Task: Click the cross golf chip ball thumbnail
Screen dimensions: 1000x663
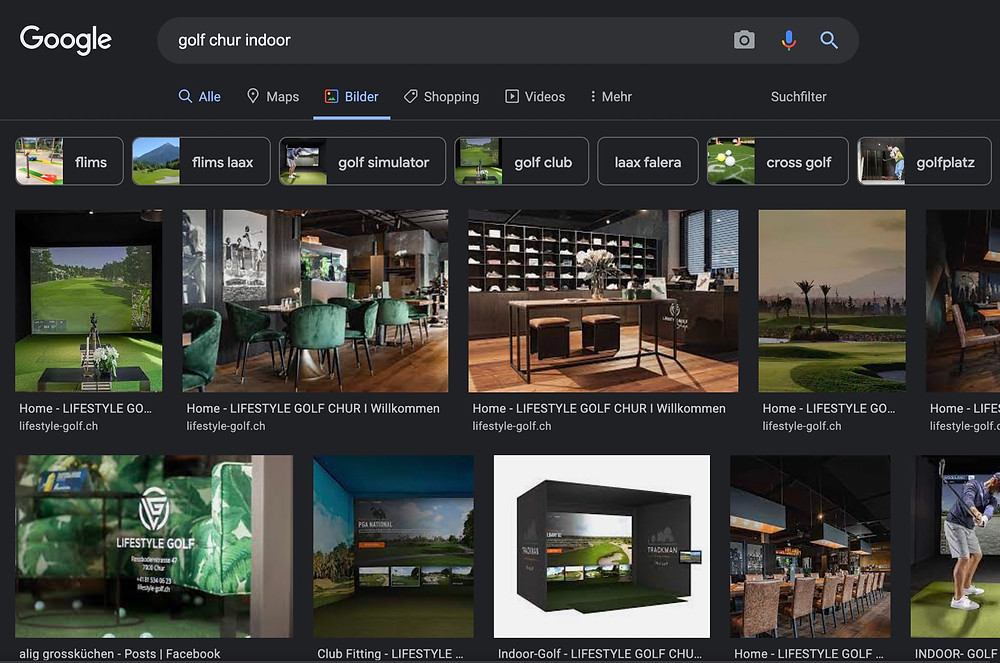Action: (x=731, y=161)
